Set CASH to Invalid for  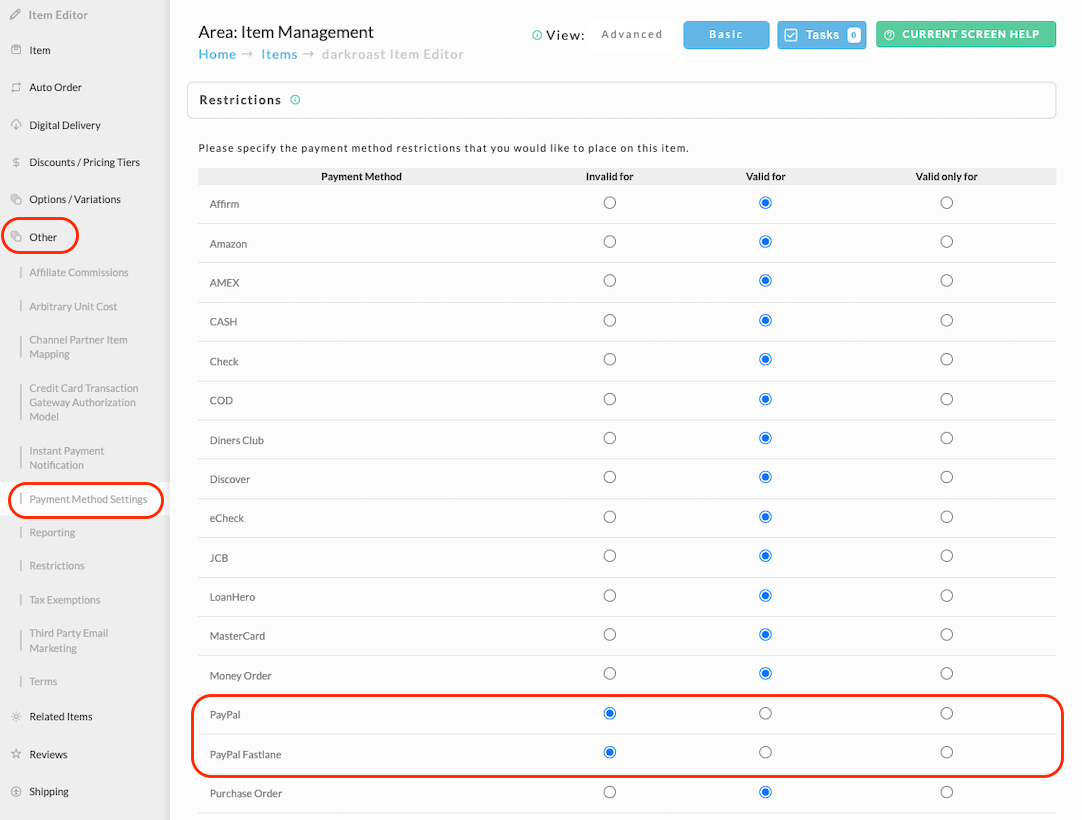pos(609,320)
